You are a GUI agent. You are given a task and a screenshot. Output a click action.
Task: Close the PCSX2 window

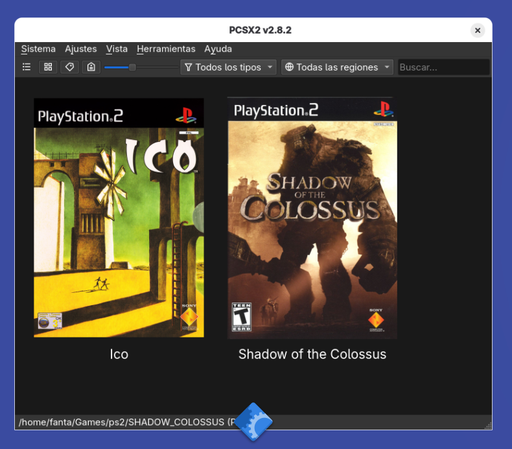point(477,30)
